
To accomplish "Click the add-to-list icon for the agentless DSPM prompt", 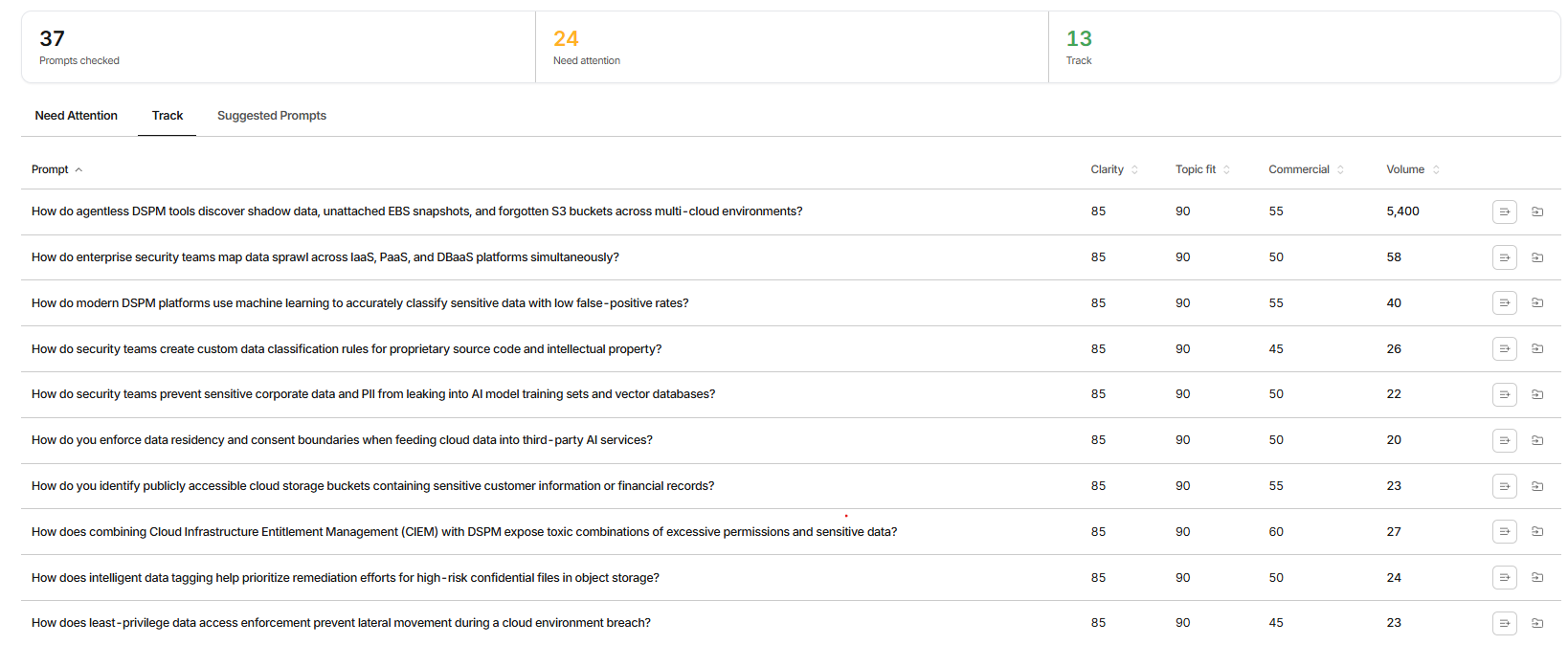I will [1504, 211].
